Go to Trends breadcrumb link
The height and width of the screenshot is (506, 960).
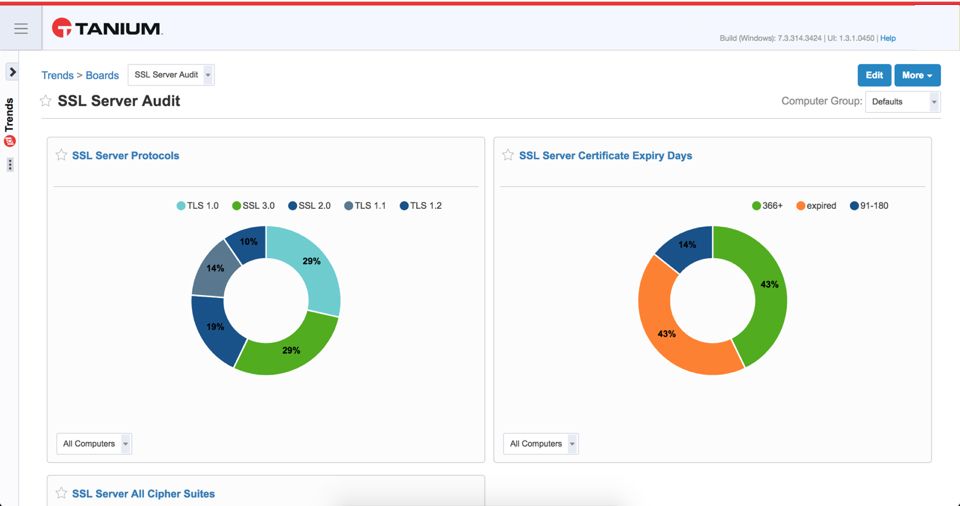58,75
